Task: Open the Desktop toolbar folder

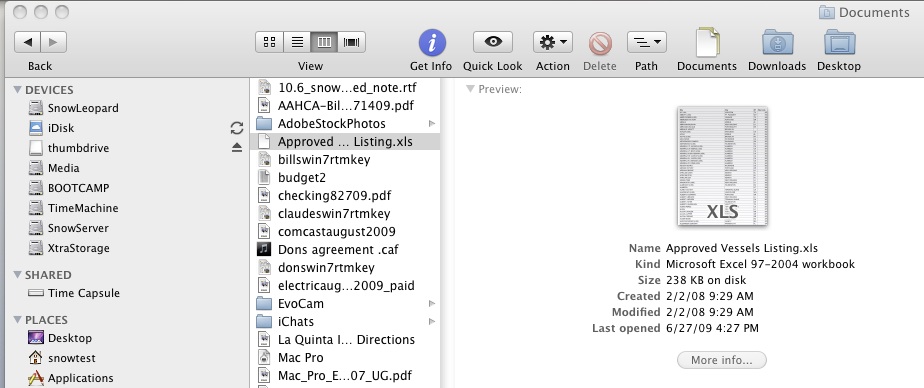Action: [839, 42]
